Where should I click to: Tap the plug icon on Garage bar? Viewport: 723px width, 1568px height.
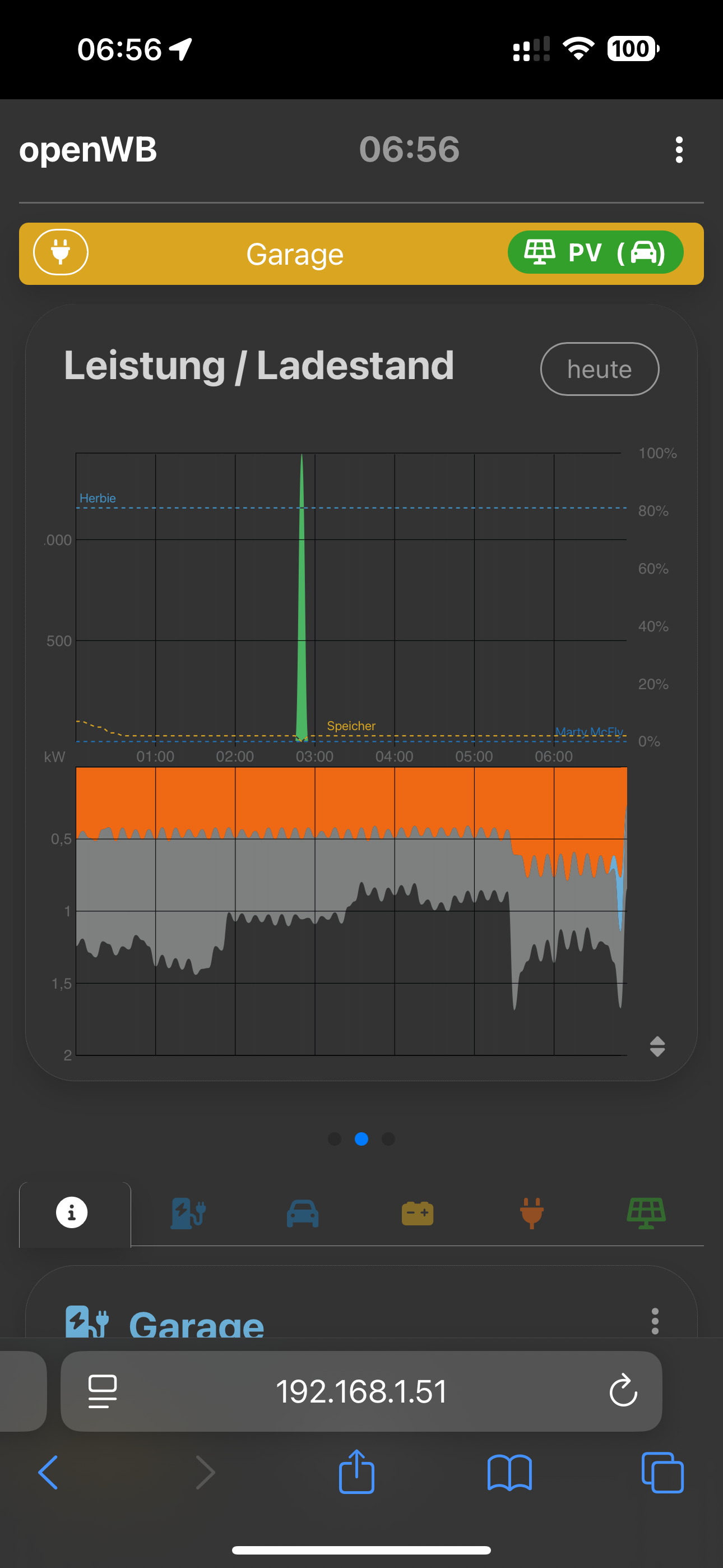(61, 252)
